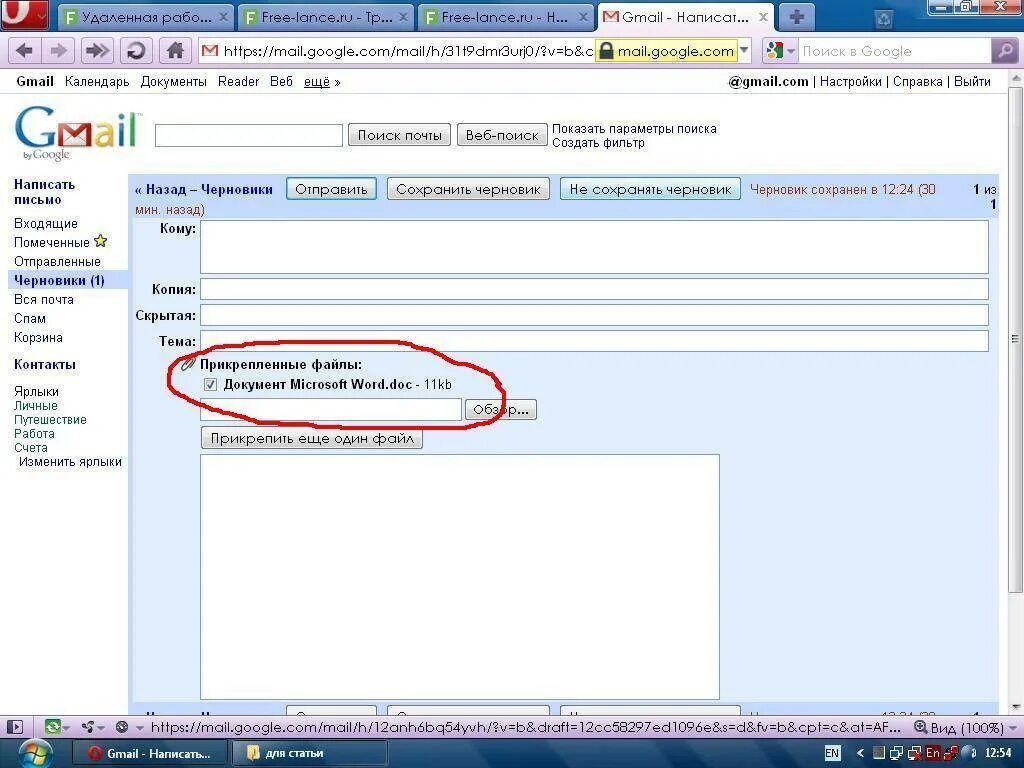Image resolution: width=1024 pixels, height=768 pixels.
Task: Click the Обзор... file browse button
Action: [501, 409]
